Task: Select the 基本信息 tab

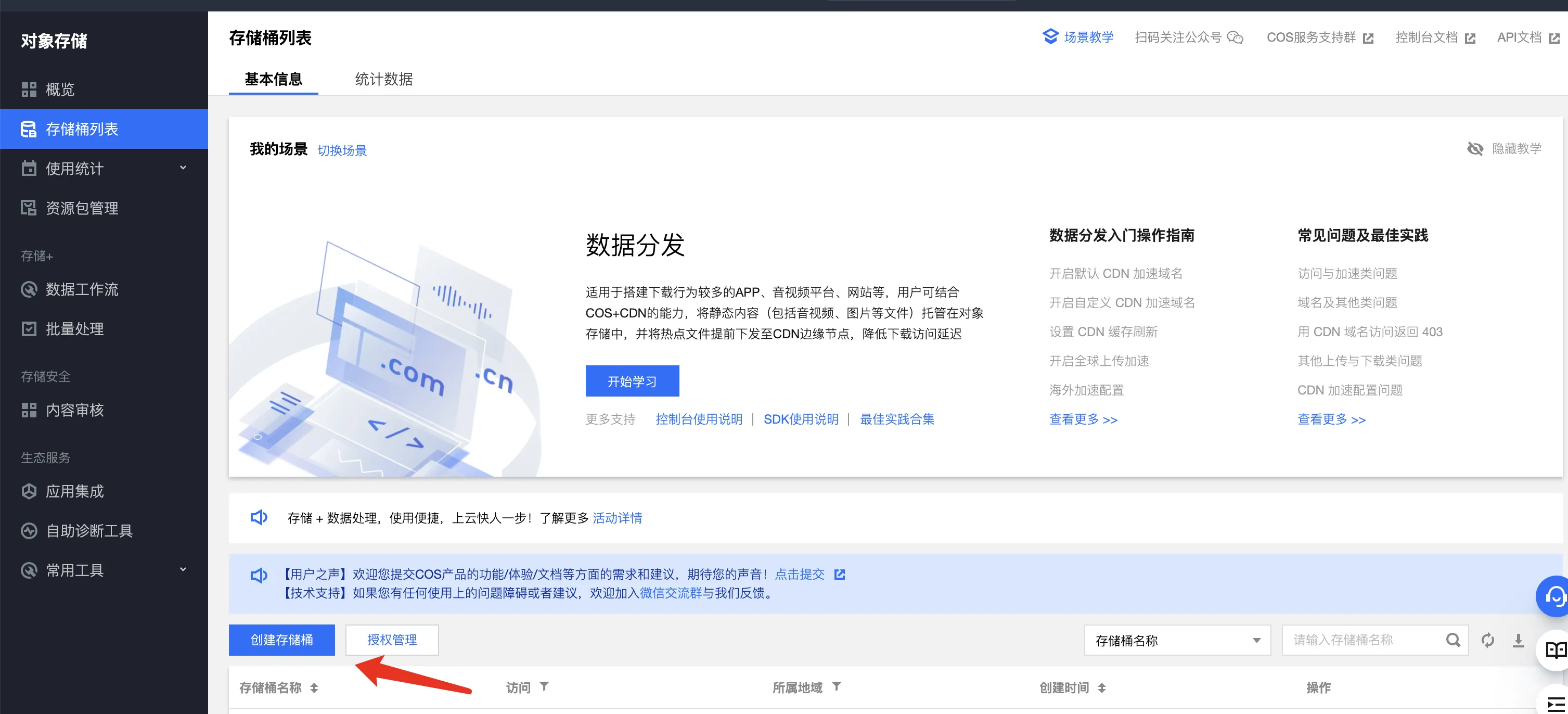Action: [273, 79]
